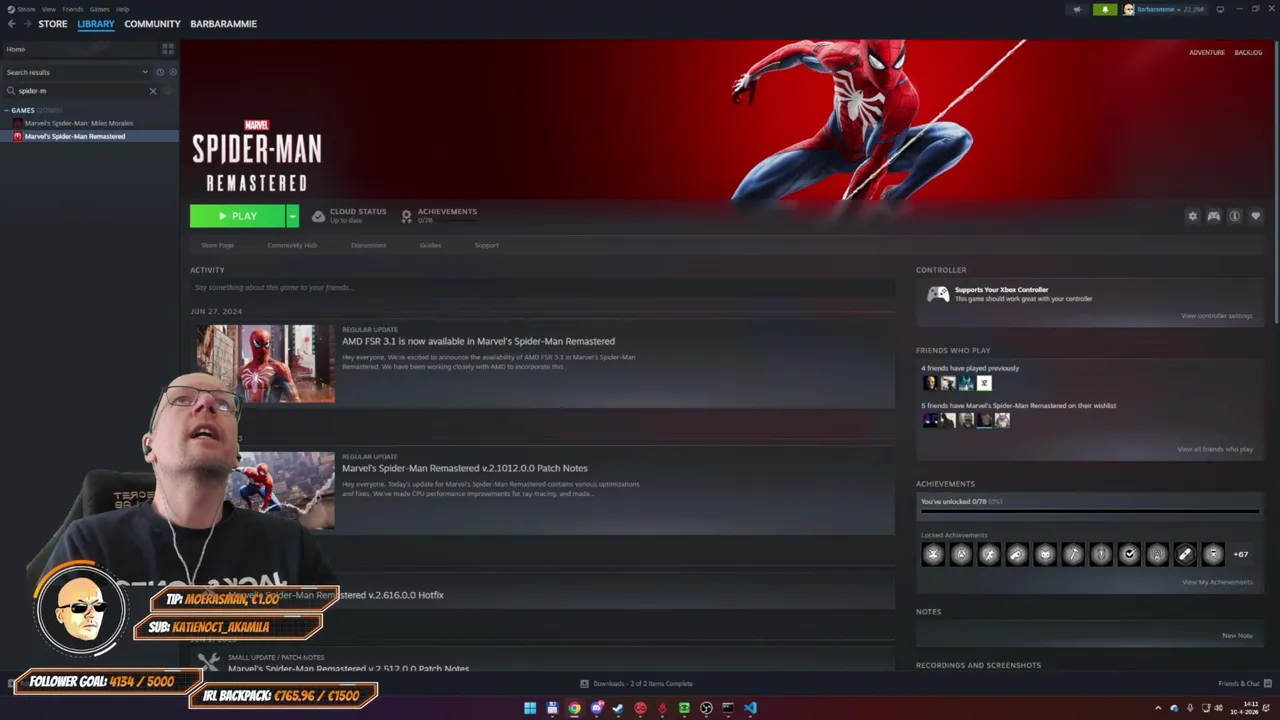Open the BARBARAMMIE profile tab
Image resolution: width=1280 pixels, height=720 pixels.
[x=223, y=24]
